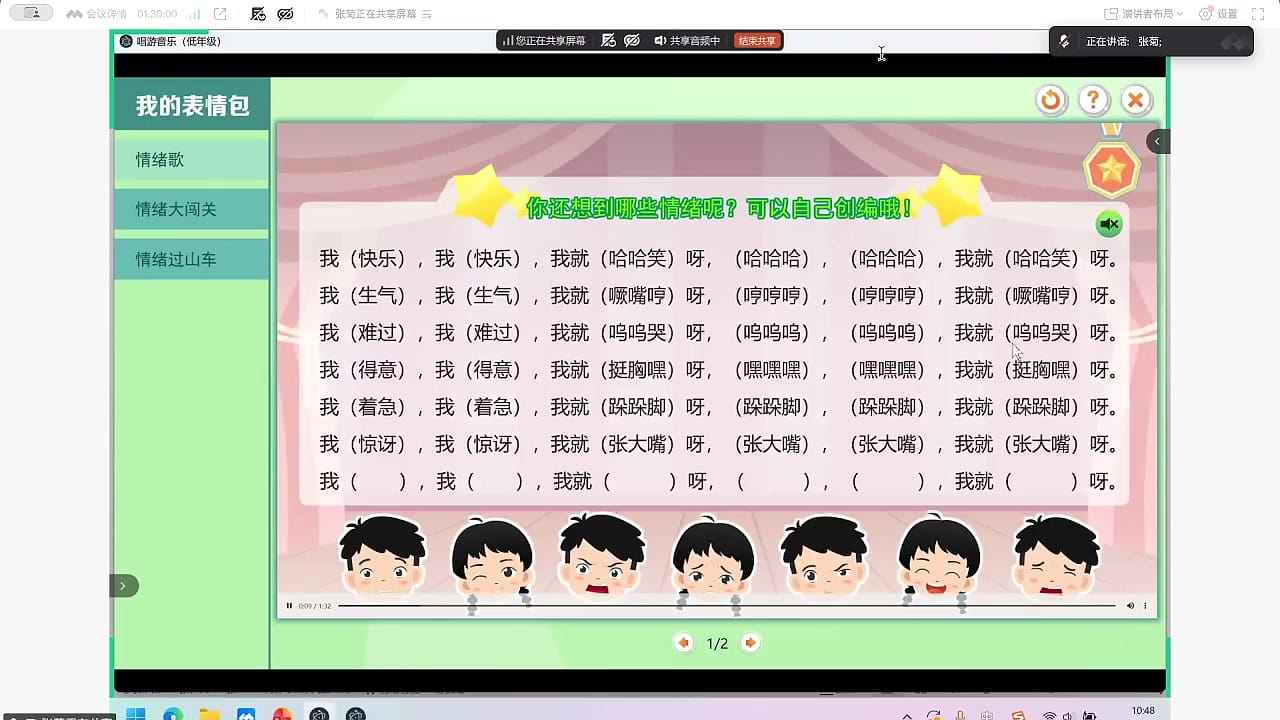Screen dimensions: 1280x720
Task: Collapse the right side panel arrow
Action: (x=1157, y=141)
